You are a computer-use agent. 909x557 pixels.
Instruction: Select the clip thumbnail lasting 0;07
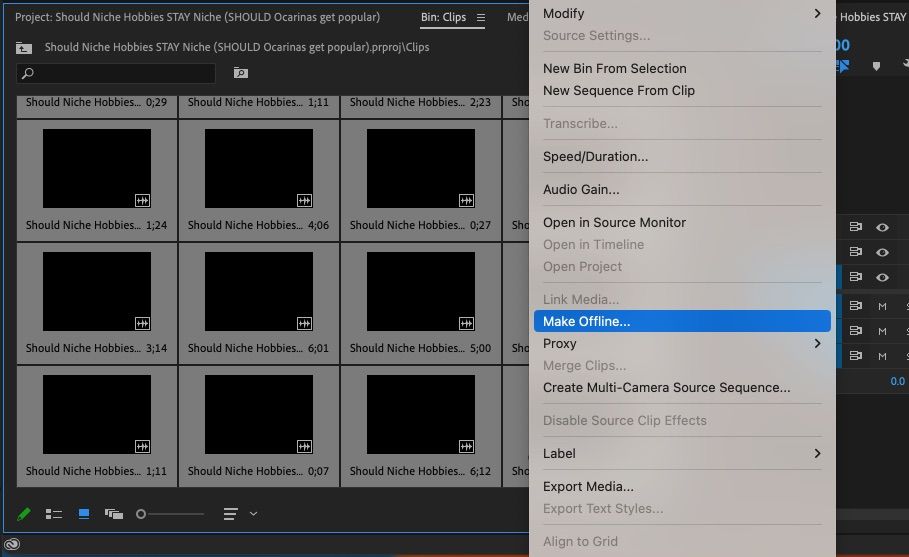(259, 414)
